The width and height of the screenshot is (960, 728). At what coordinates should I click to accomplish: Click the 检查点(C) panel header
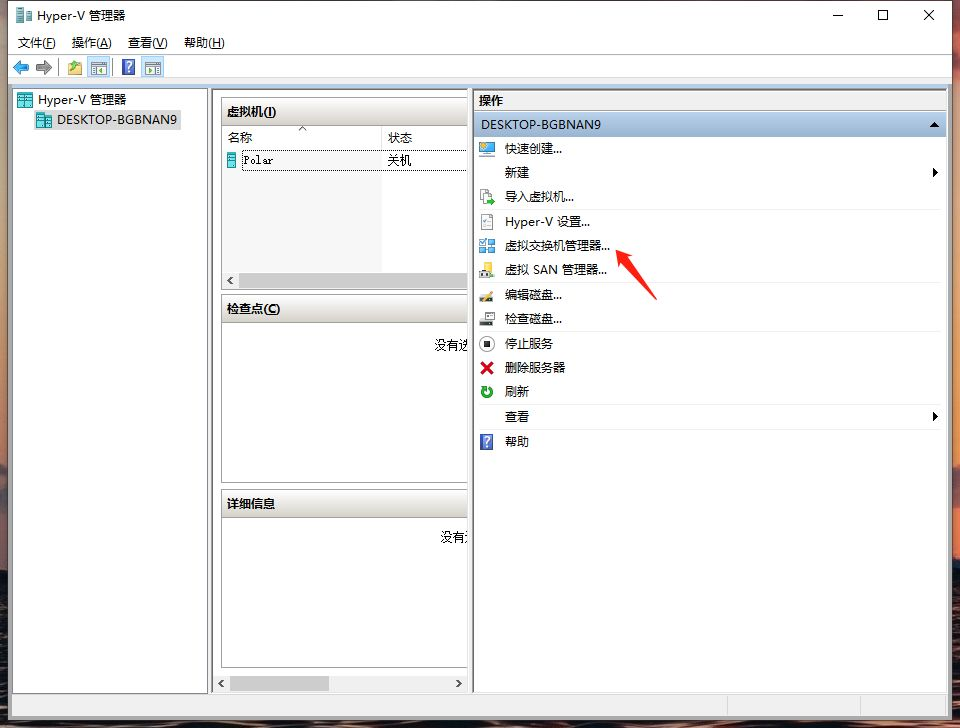[344, 309]
